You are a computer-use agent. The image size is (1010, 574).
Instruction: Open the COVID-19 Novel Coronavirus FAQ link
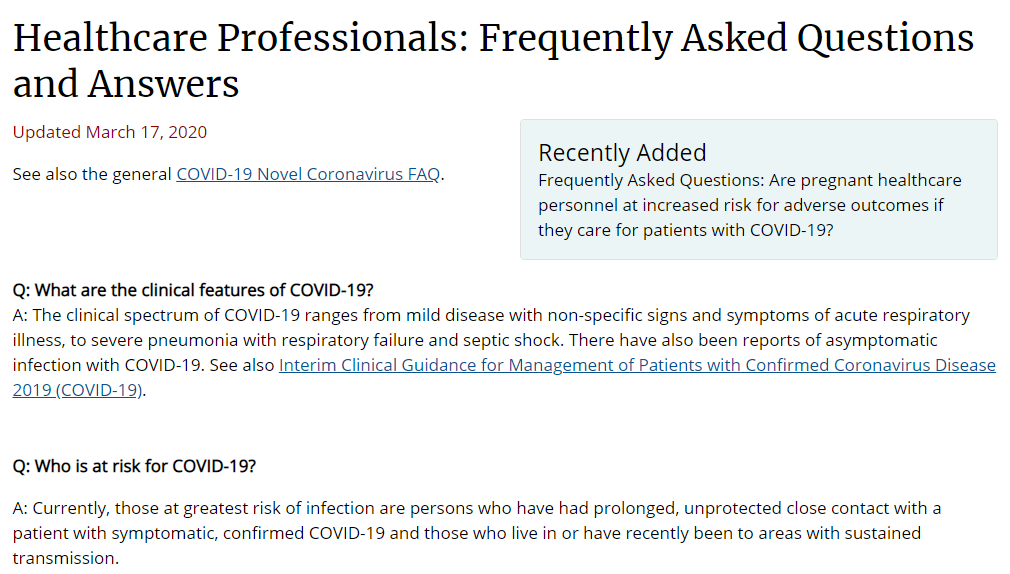coord(308,174)
